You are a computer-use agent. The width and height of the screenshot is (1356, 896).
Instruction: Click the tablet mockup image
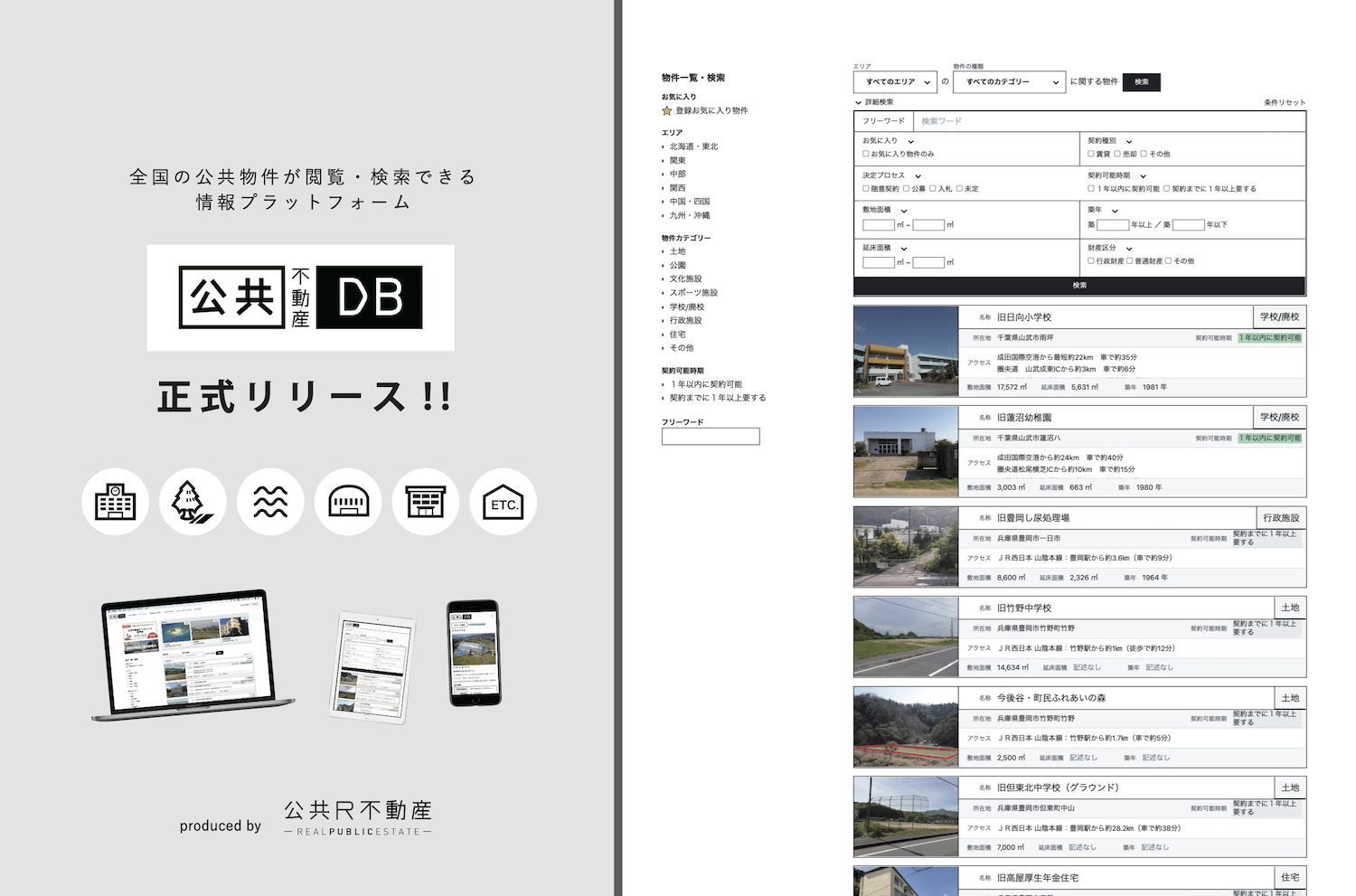point(372,667)
